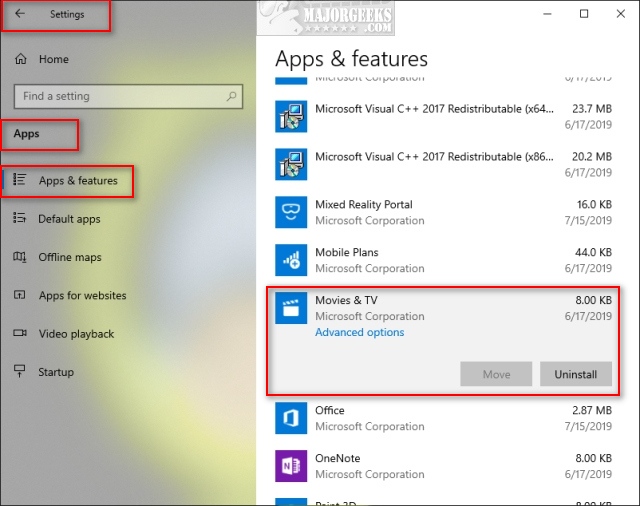The image size is (640, 506).
Task: Maximize the Settings window
Action: (x=584, y=14)
